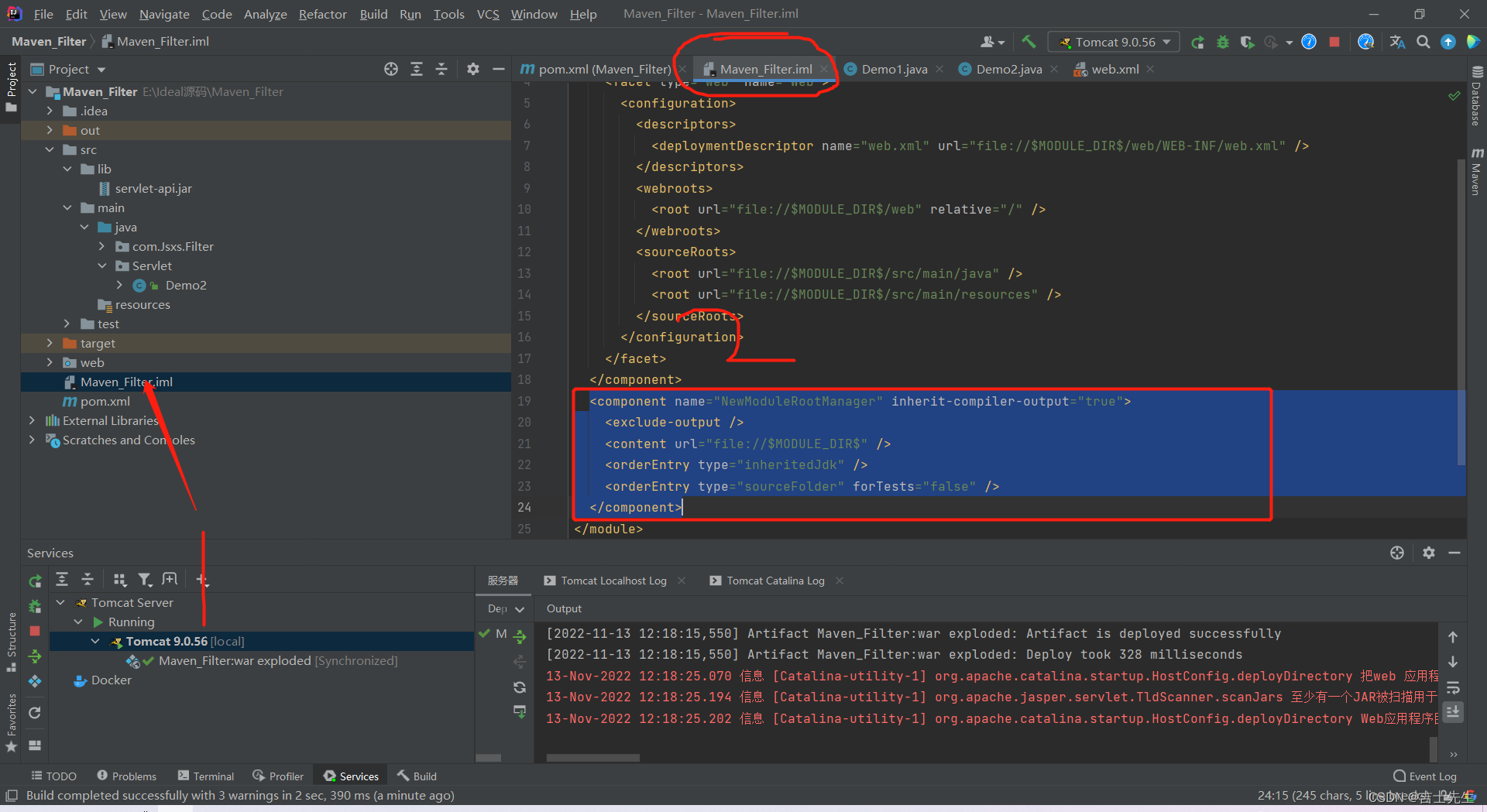Viewport: 1487px width, 812px height.
Task: Collapse the Tomcat Server node in Services
Action: click(x=60, y=602)
